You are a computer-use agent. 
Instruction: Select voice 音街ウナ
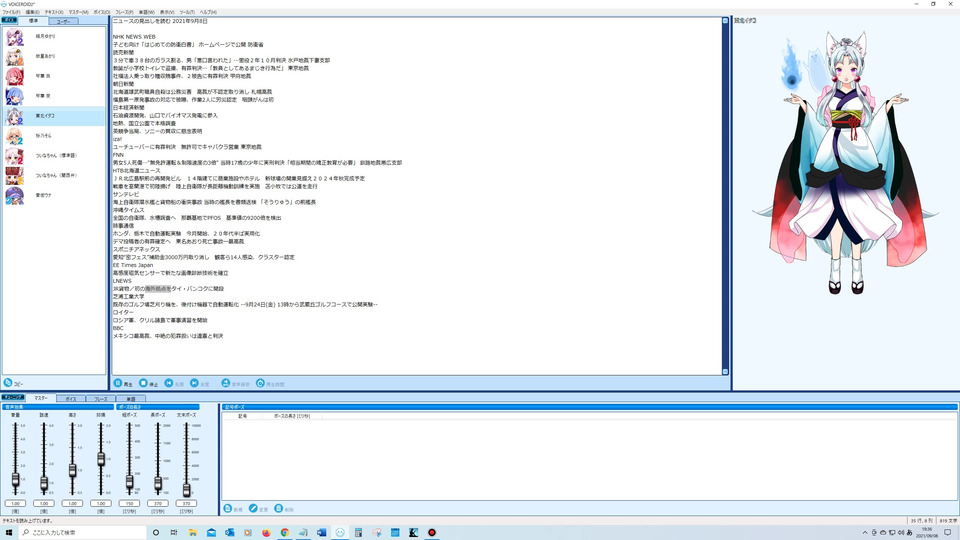[x=54, y=195]
